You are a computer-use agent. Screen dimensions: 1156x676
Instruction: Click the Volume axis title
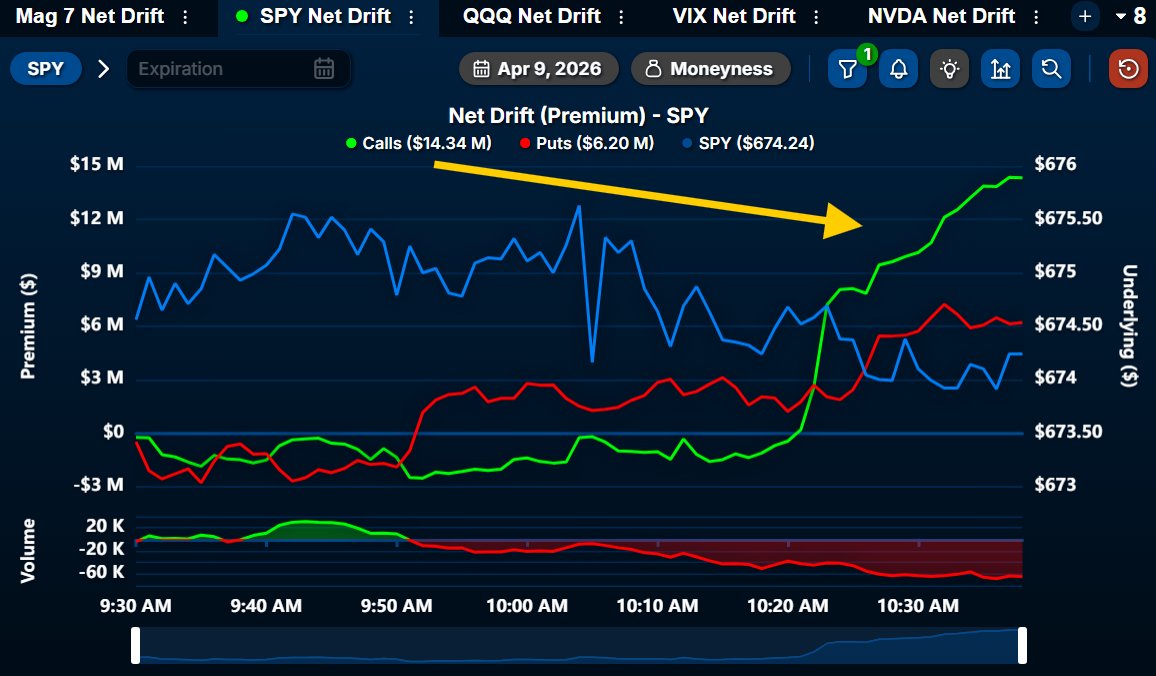pyautogui.click(x=28, y=551)
